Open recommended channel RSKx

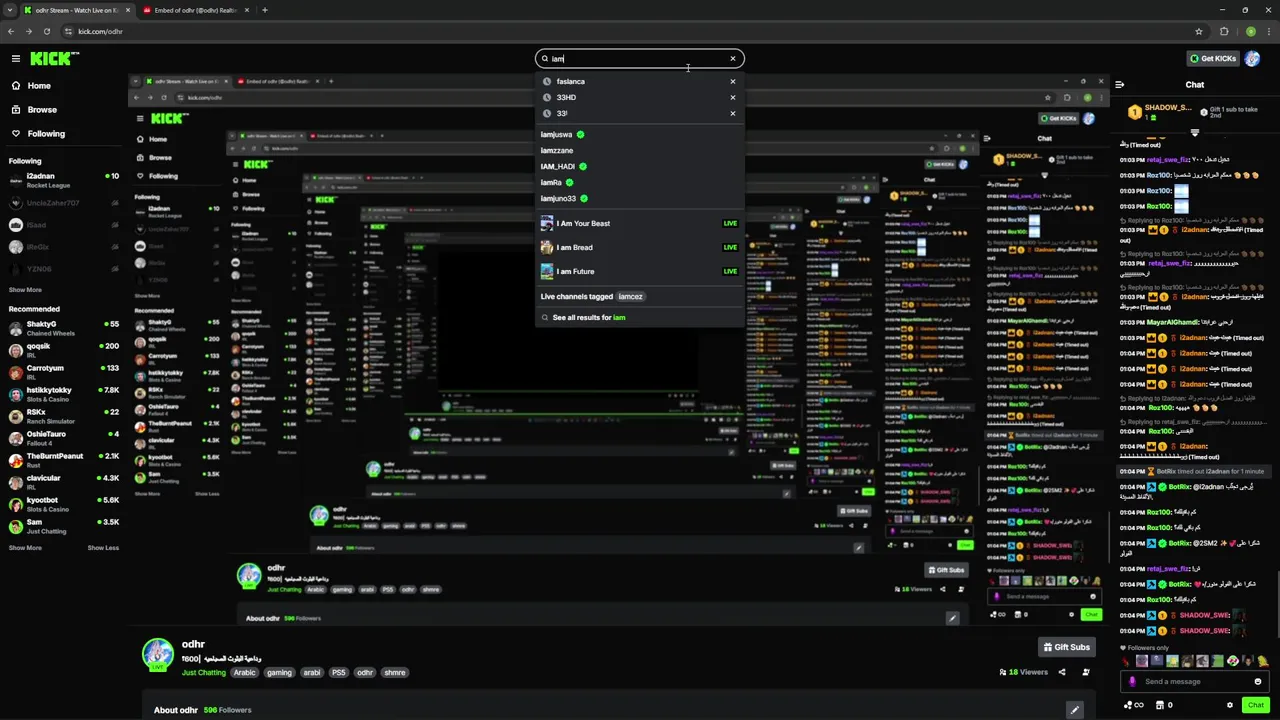(64, 416)
